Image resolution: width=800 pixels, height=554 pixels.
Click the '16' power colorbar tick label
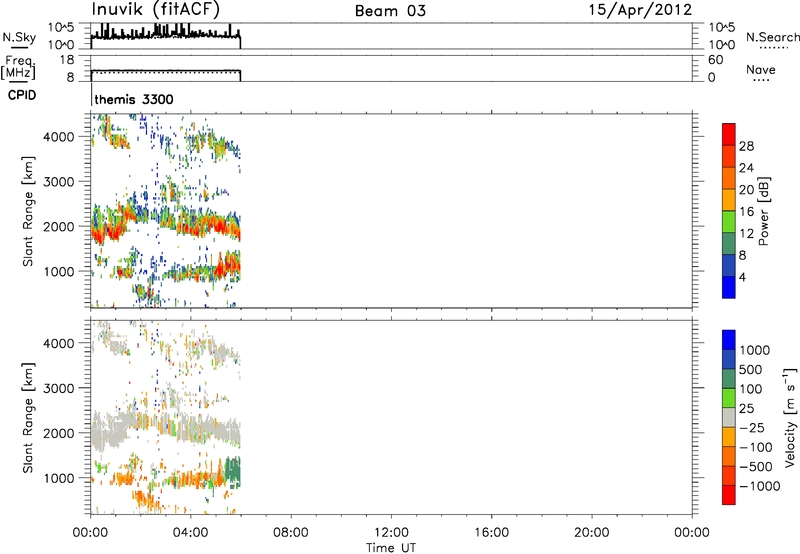[x=746, y=212]
